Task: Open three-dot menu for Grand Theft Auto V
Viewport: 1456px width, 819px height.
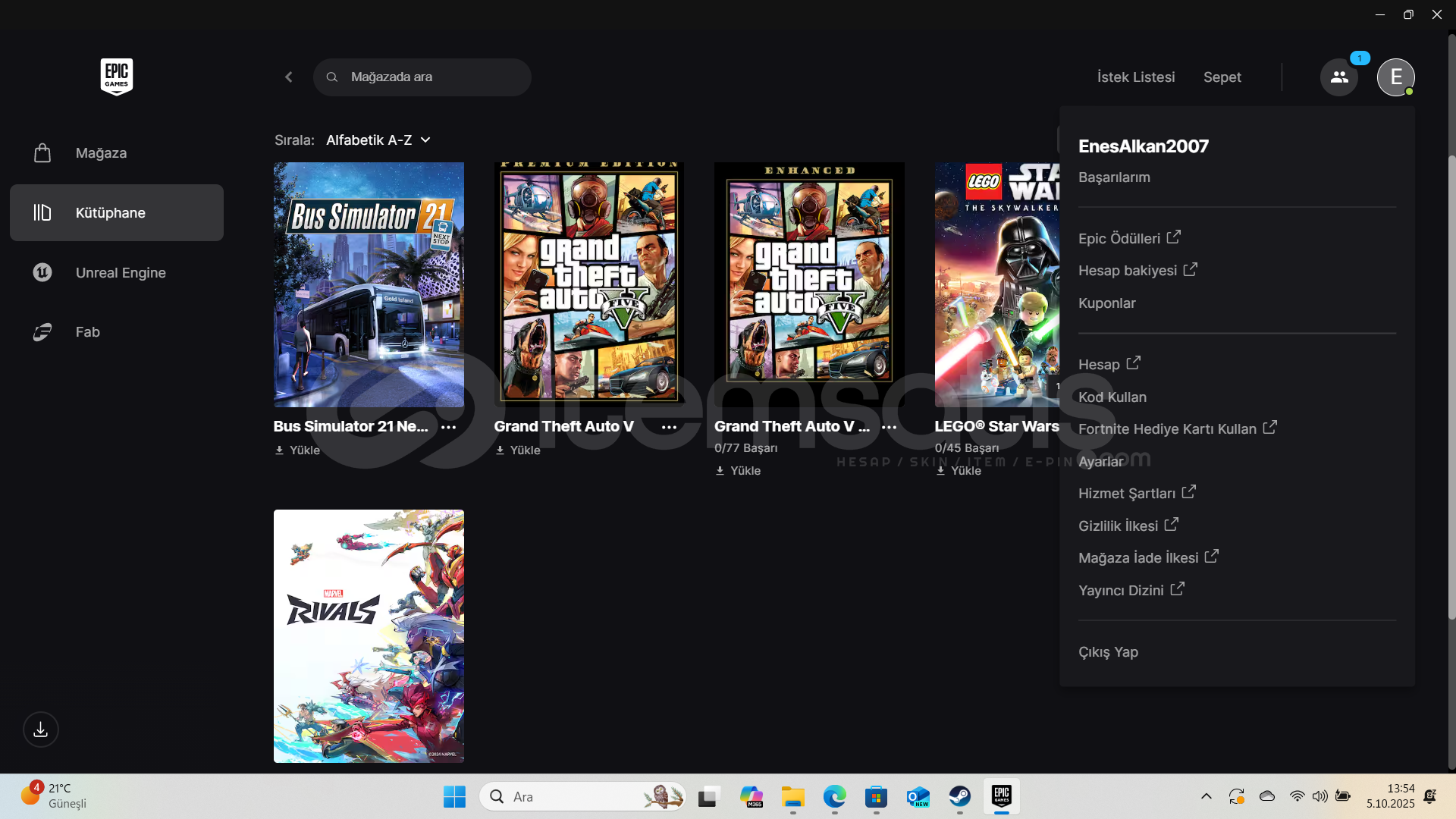Action: 669,427
